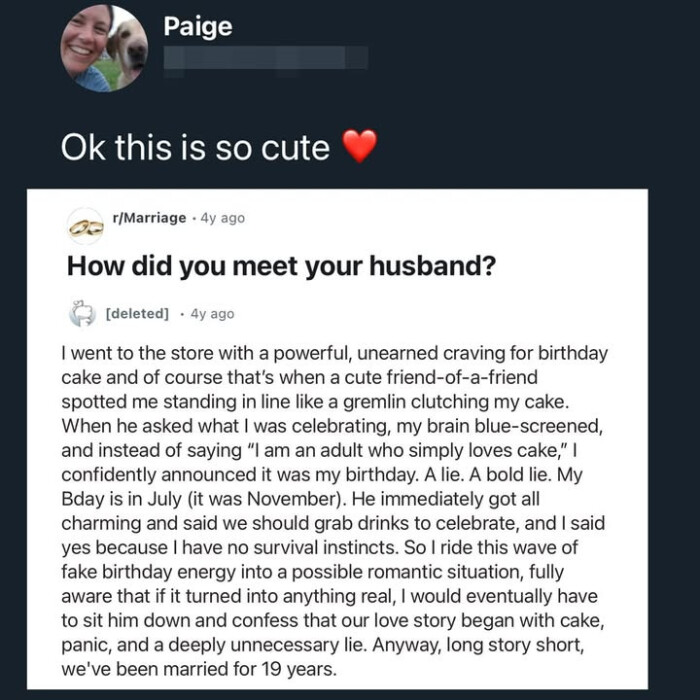700x700 pixels.
Task: Click the wedding rings subreddit icon
Action: [86, 226]
